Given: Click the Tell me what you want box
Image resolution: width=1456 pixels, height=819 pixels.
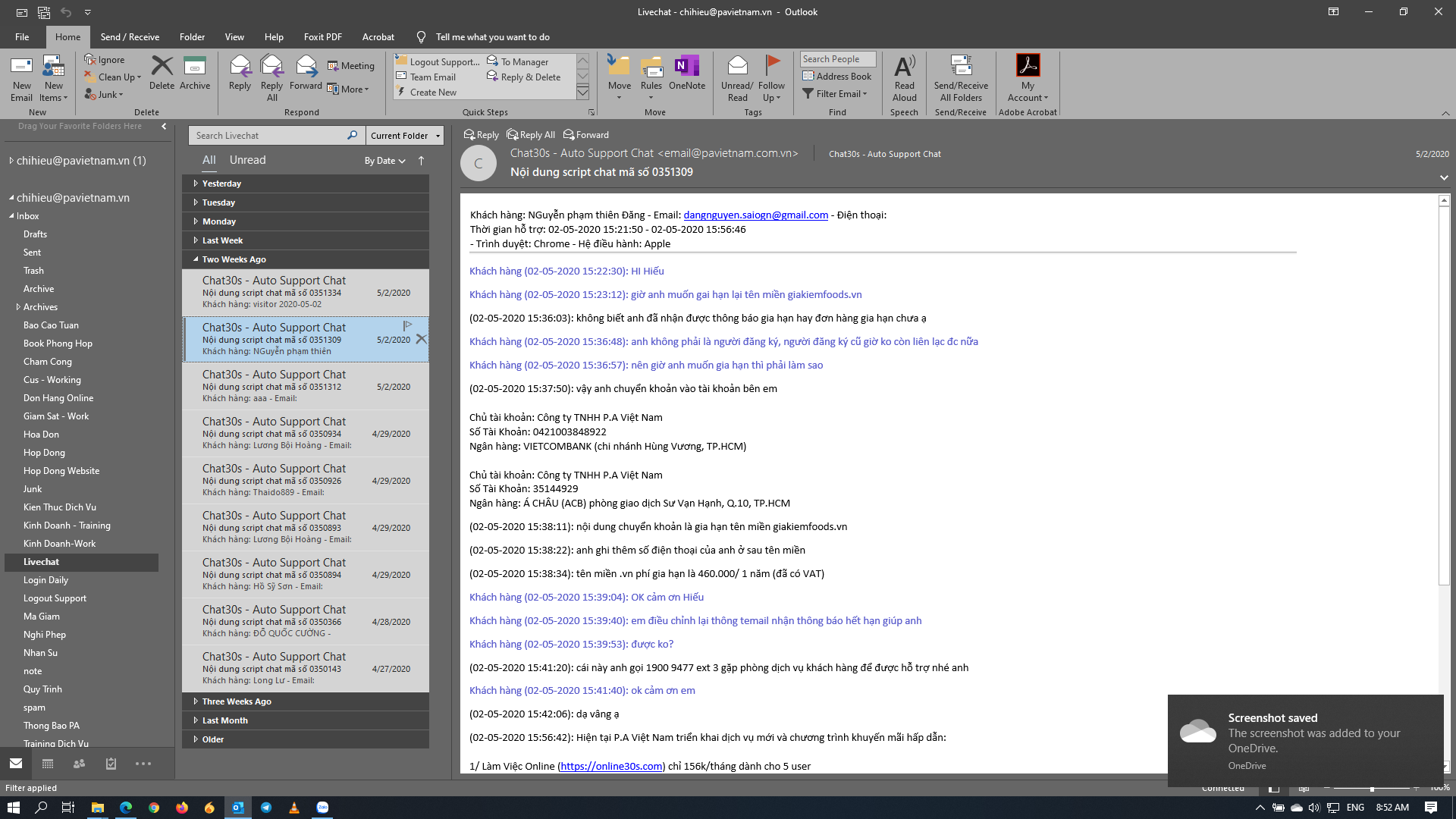Looking at the screenshot, I should [492, 37].
